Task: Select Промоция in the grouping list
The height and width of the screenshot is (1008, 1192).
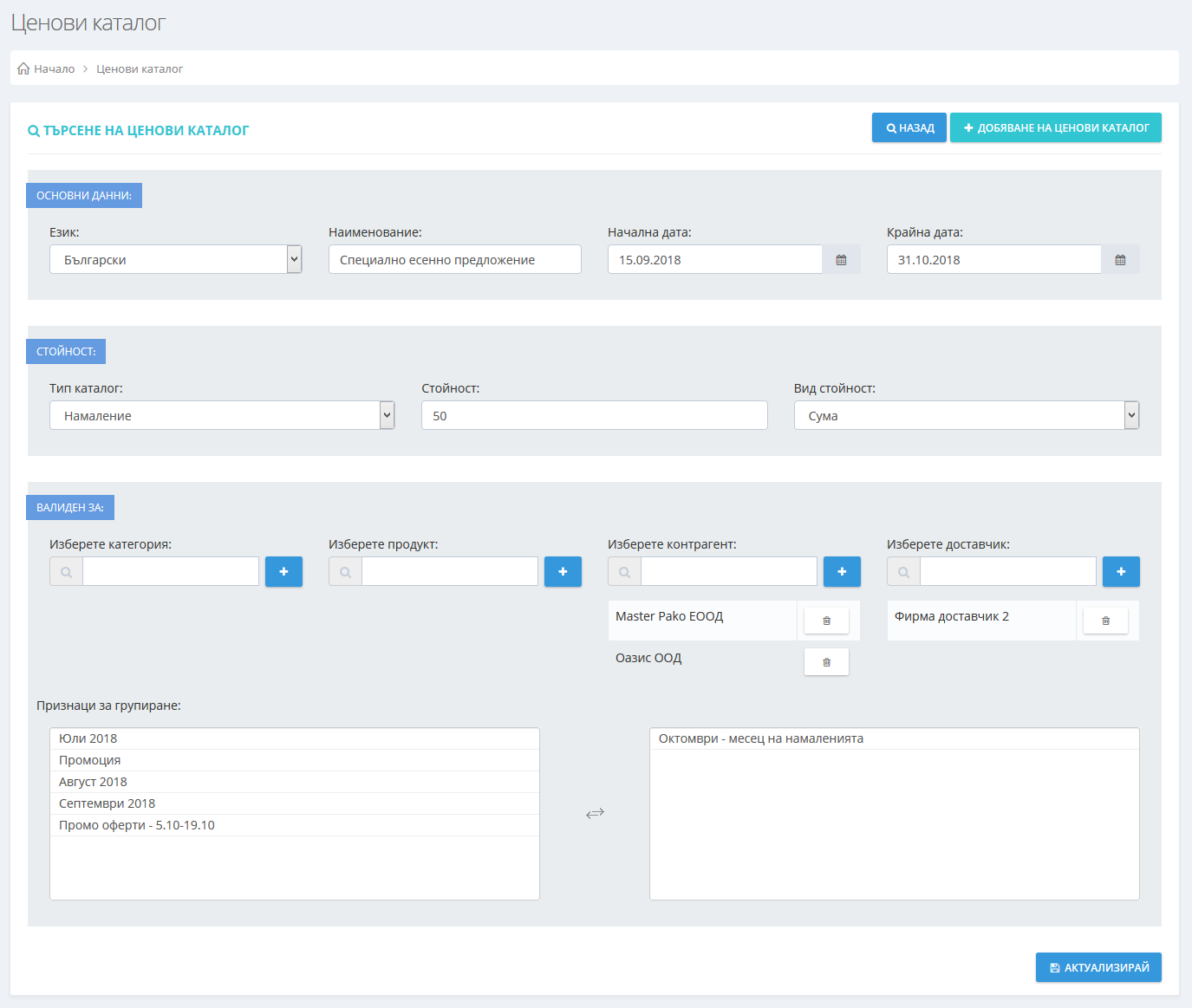Action: [x=295, y=760]
